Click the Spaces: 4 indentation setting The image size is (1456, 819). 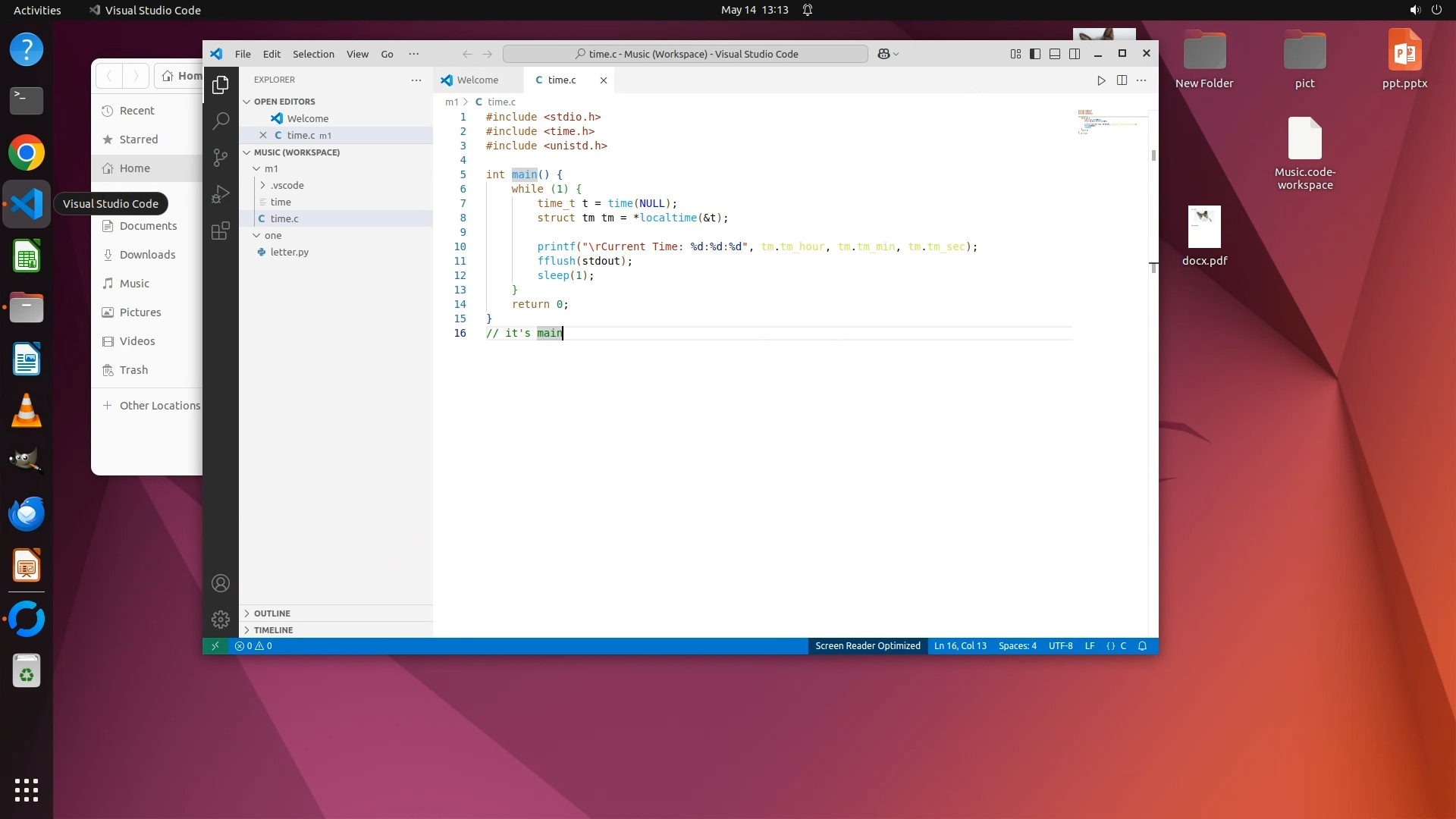(x=1017, y=646)
